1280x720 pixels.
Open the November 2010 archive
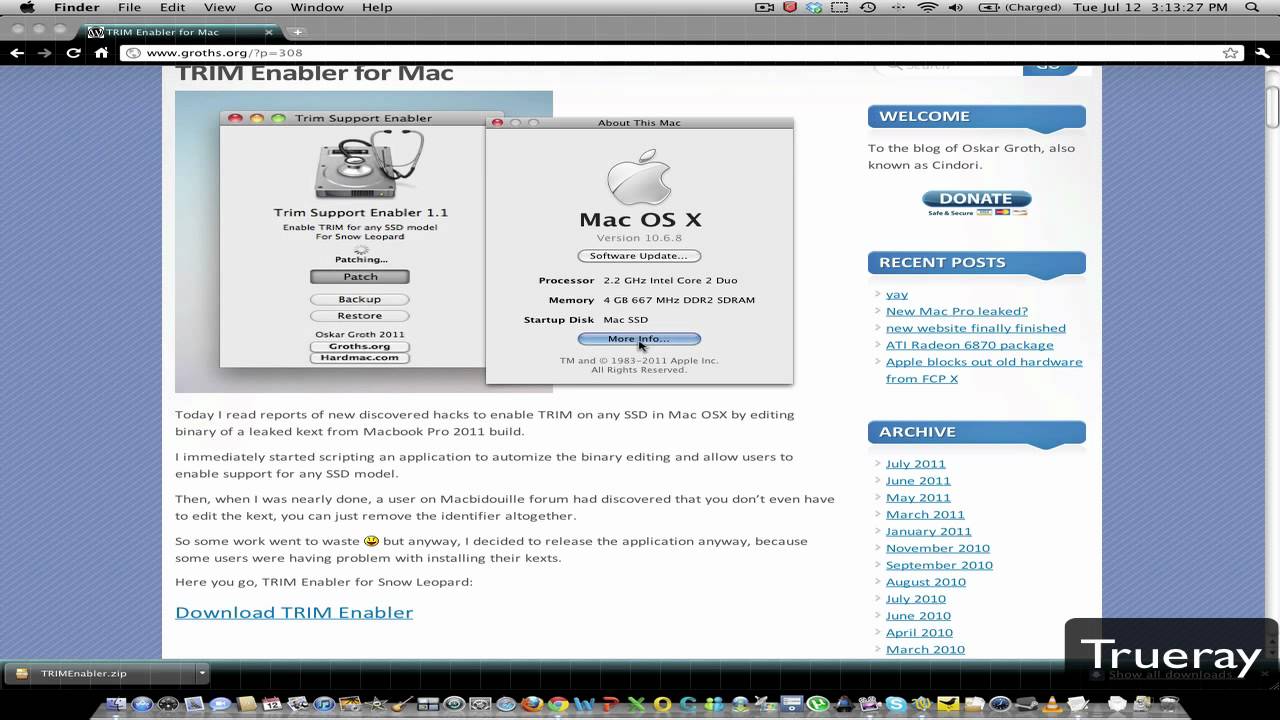point(938,548)
